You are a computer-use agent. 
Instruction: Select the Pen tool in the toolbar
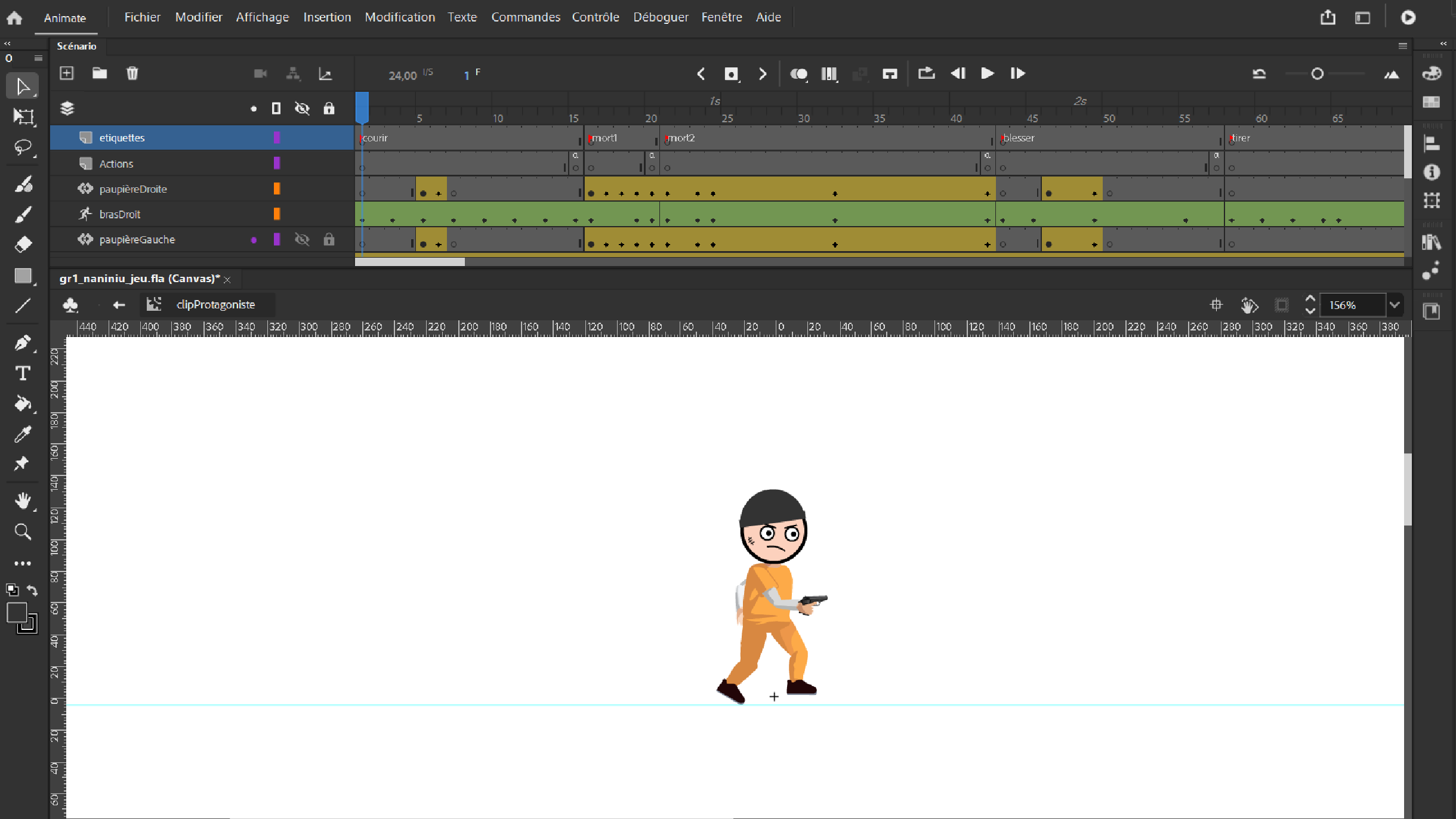pyautogui.click(x=22, y=342)
